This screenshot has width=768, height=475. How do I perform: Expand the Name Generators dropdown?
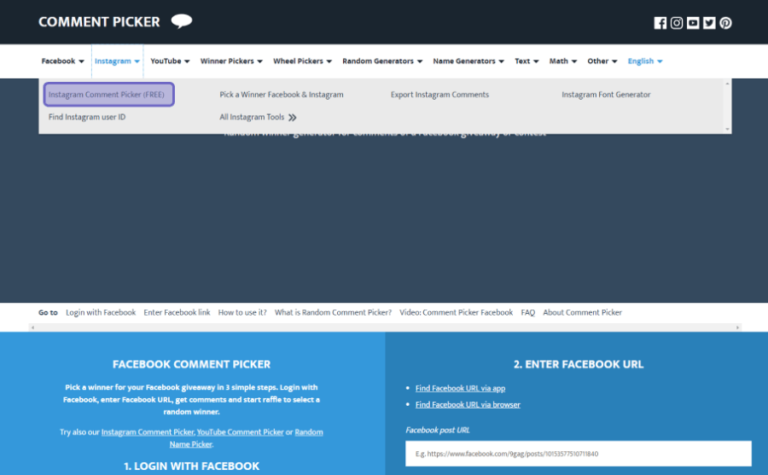click(468, 61)
